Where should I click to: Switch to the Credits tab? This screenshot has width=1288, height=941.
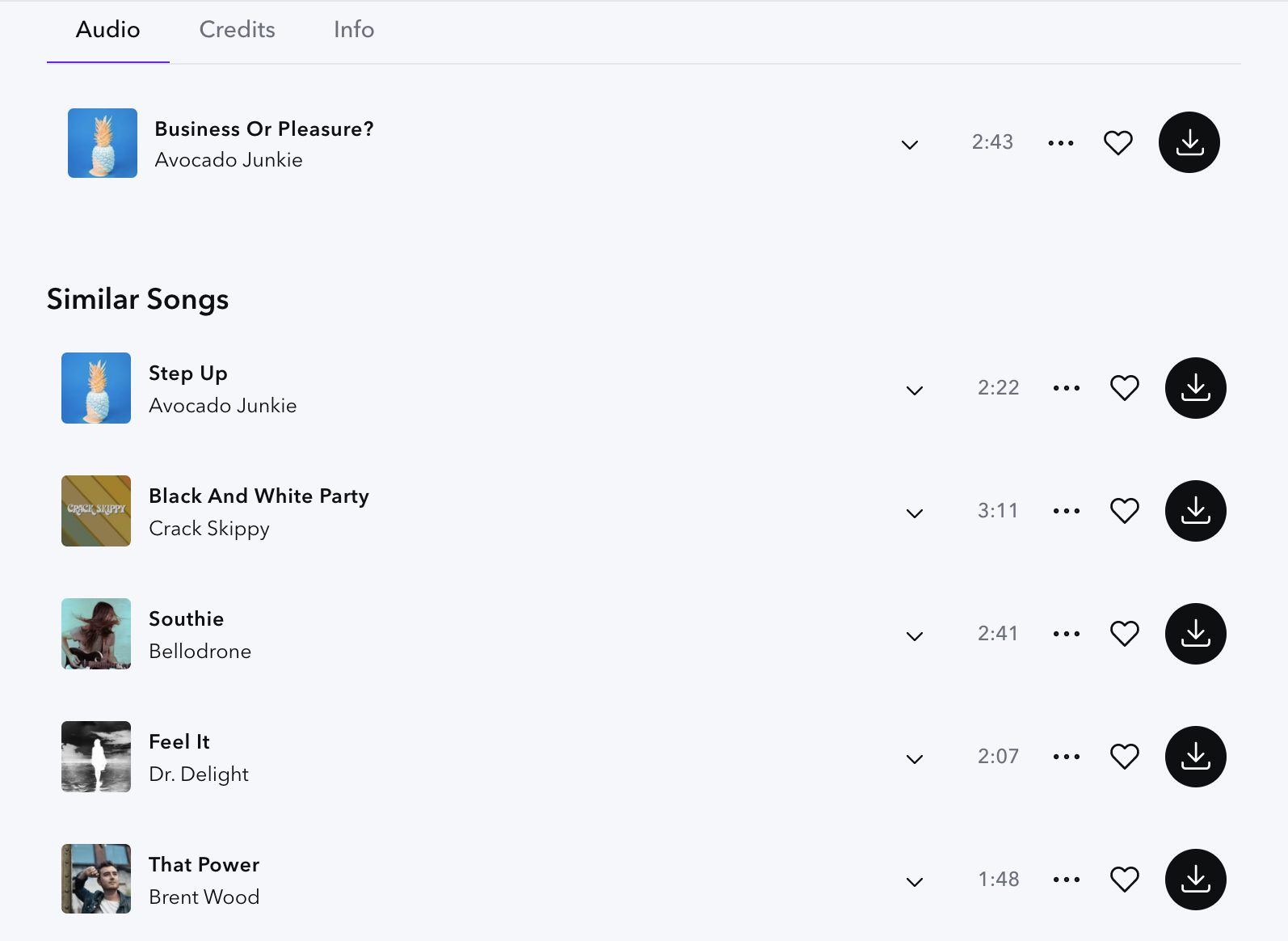click(x=237, y=29)
